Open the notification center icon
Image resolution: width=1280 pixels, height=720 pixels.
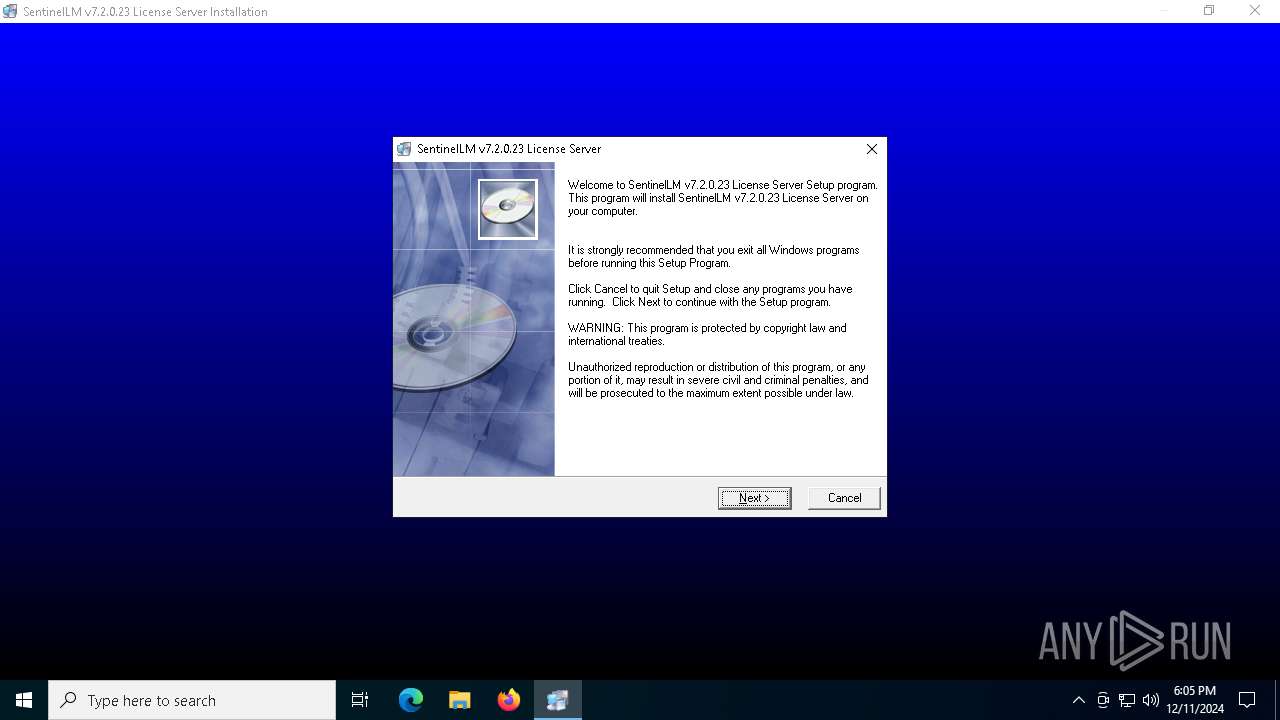coord(1247,700)
